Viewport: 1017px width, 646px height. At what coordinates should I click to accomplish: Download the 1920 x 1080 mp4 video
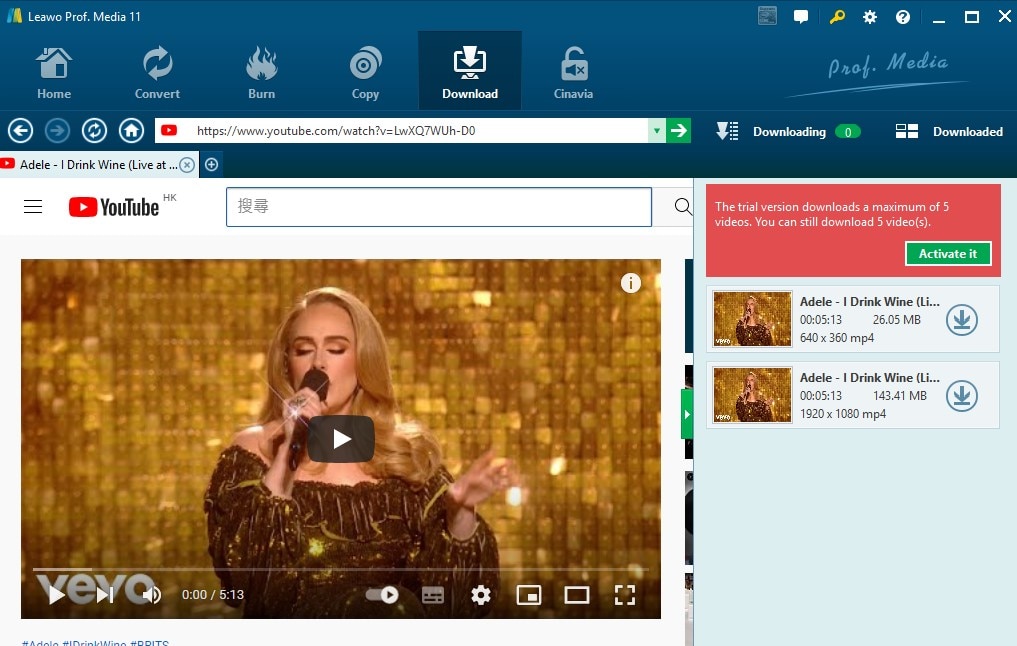(961, 396)
